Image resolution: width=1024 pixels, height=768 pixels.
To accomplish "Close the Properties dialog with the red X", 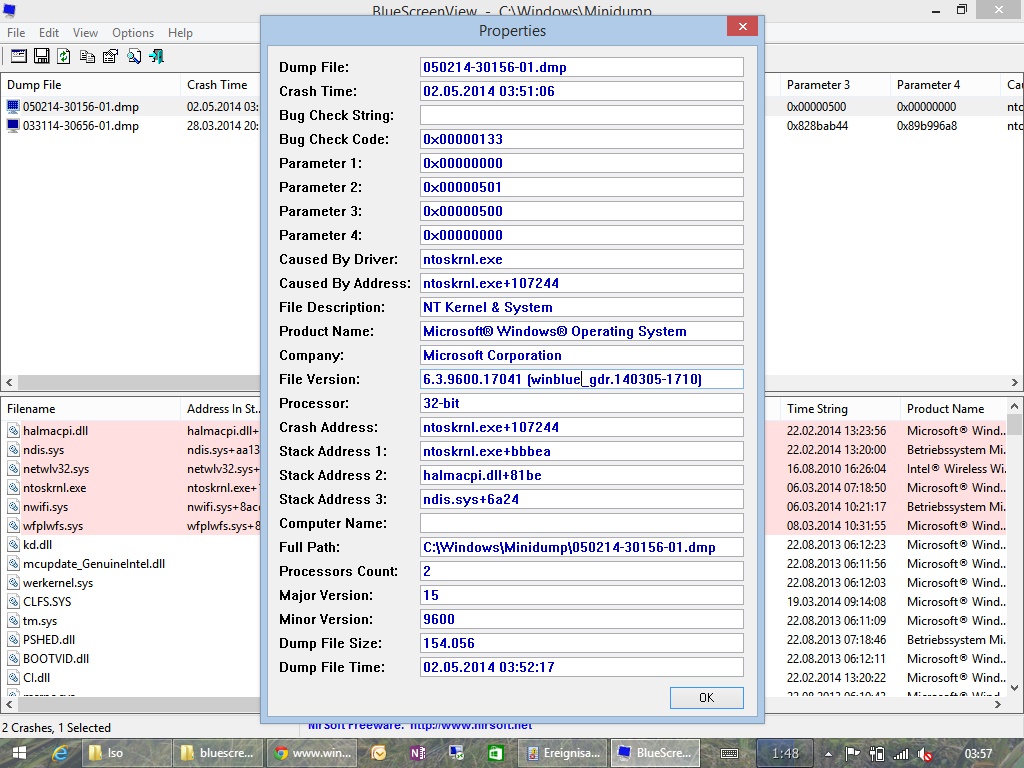I will pyautogui.click(x=743, y=26).
